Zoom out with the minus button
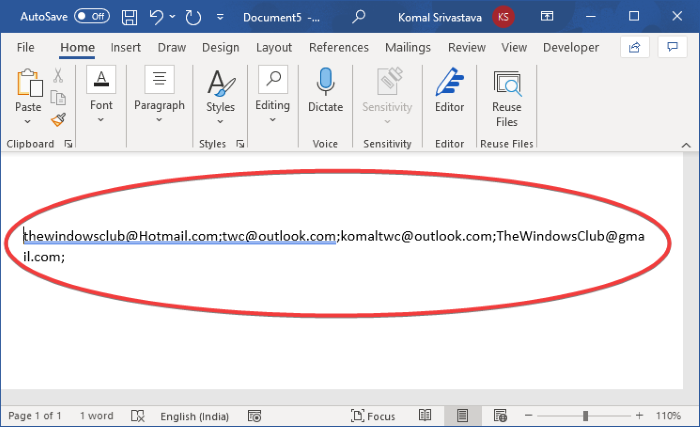This screenshot has width=700, height=427. pyautogui.click(x=529, y=416)
